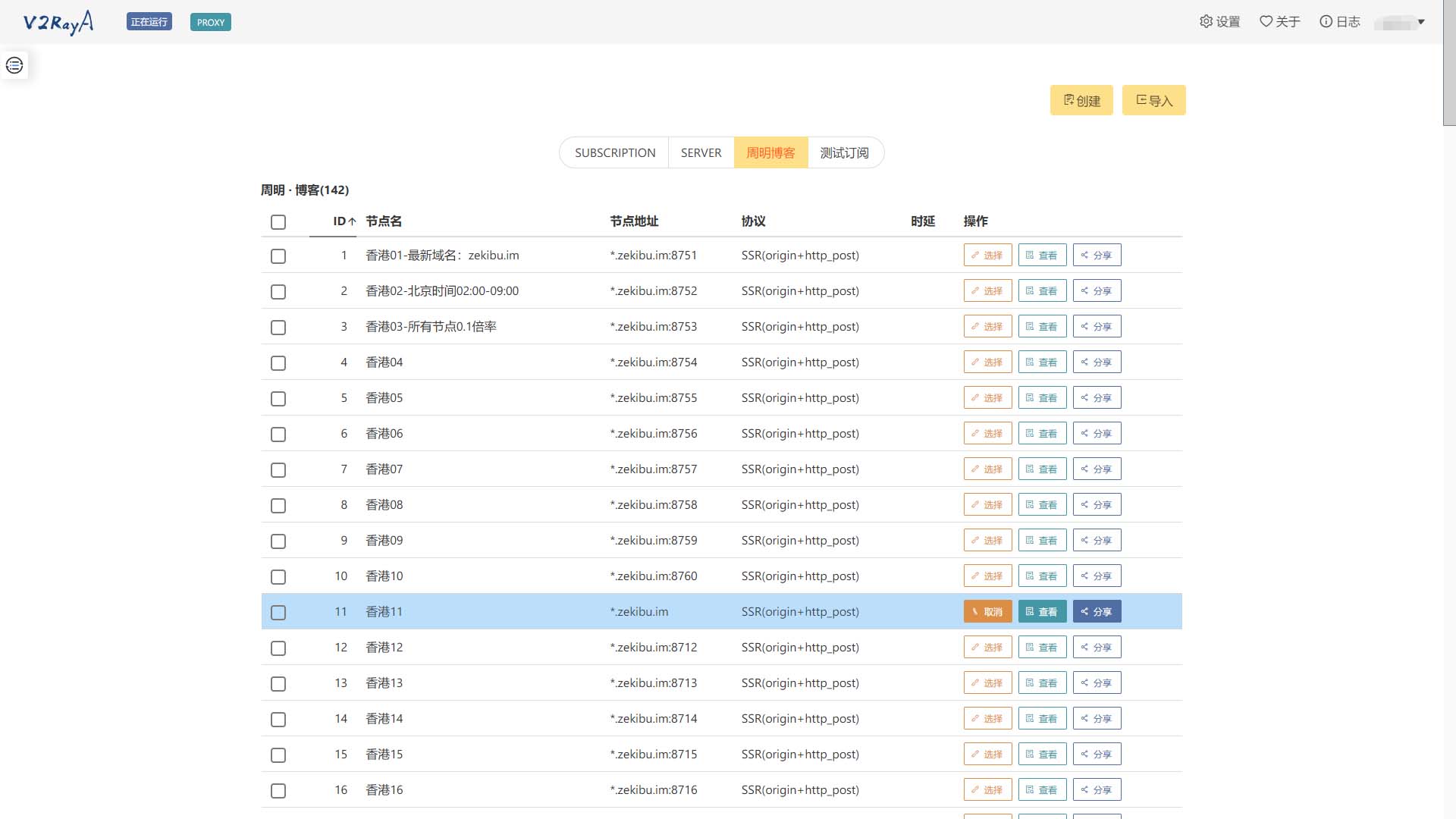The image size is (1456, 819).
Task: Click 分享 for node 香港01
Action: click(x=1097, y=255)
